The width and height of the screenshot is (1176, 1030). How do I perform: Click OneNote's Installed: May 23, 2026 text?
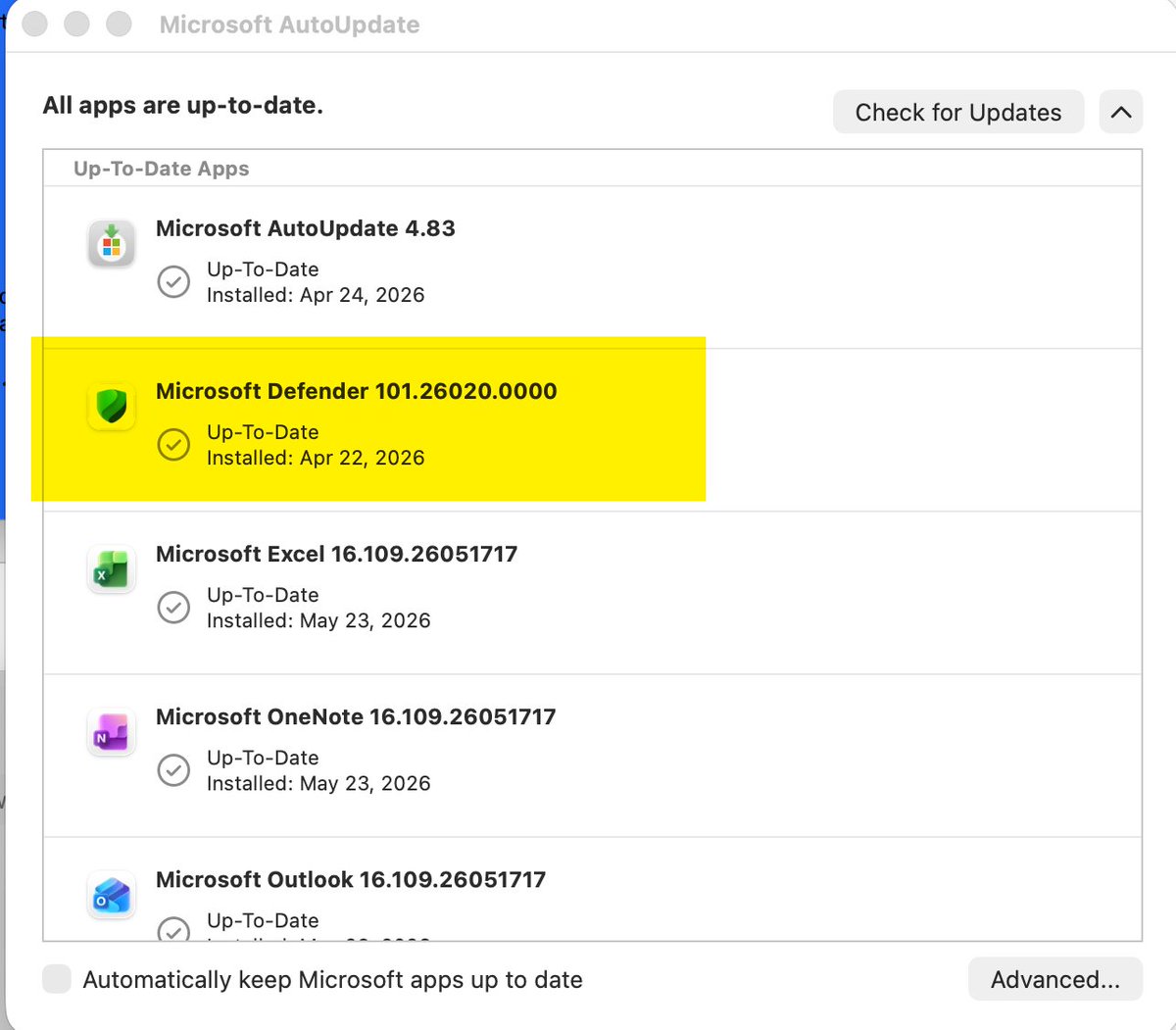(318, 783)
